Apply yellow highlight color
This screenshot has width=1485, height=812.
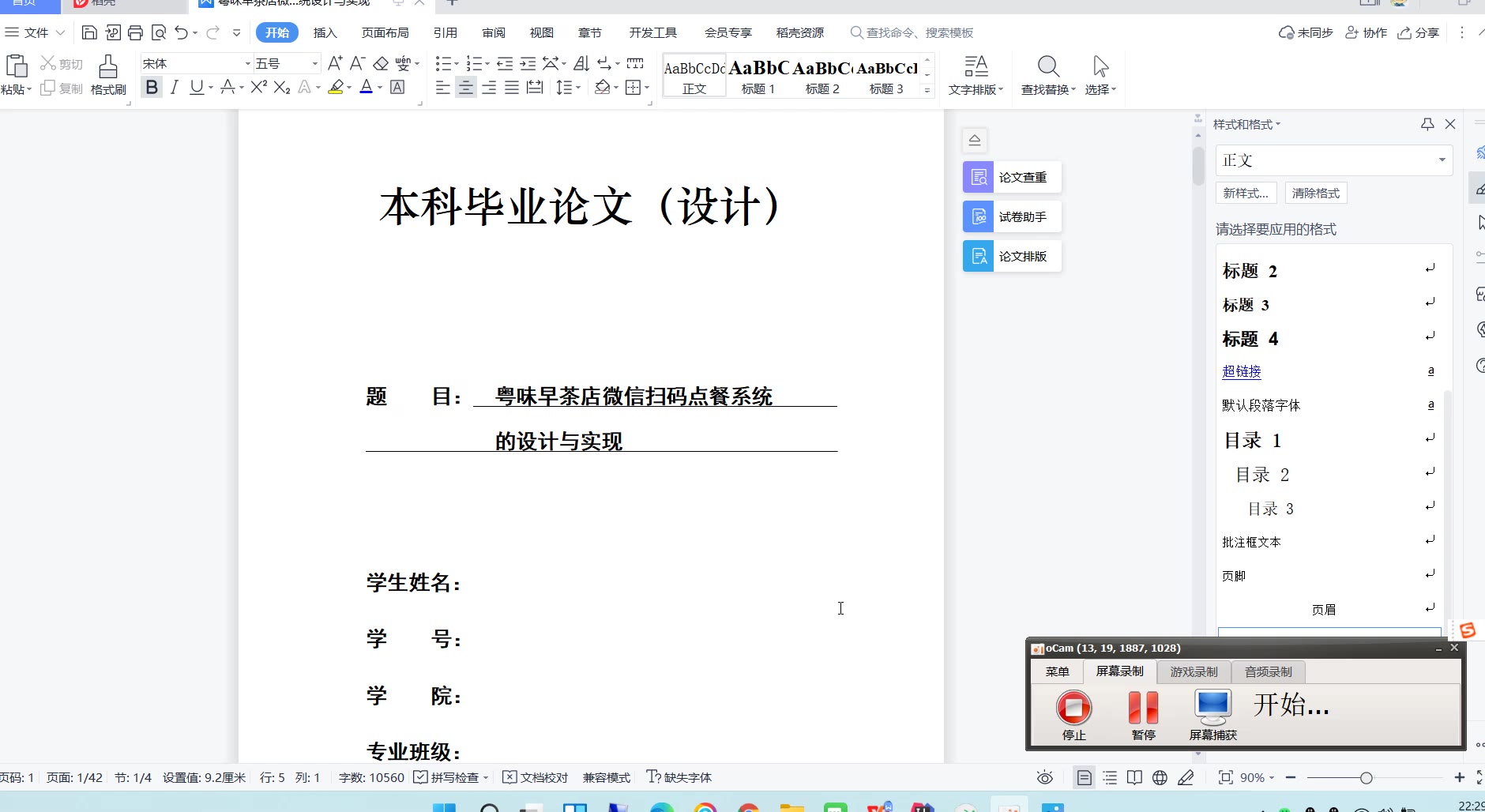[336, 87]
